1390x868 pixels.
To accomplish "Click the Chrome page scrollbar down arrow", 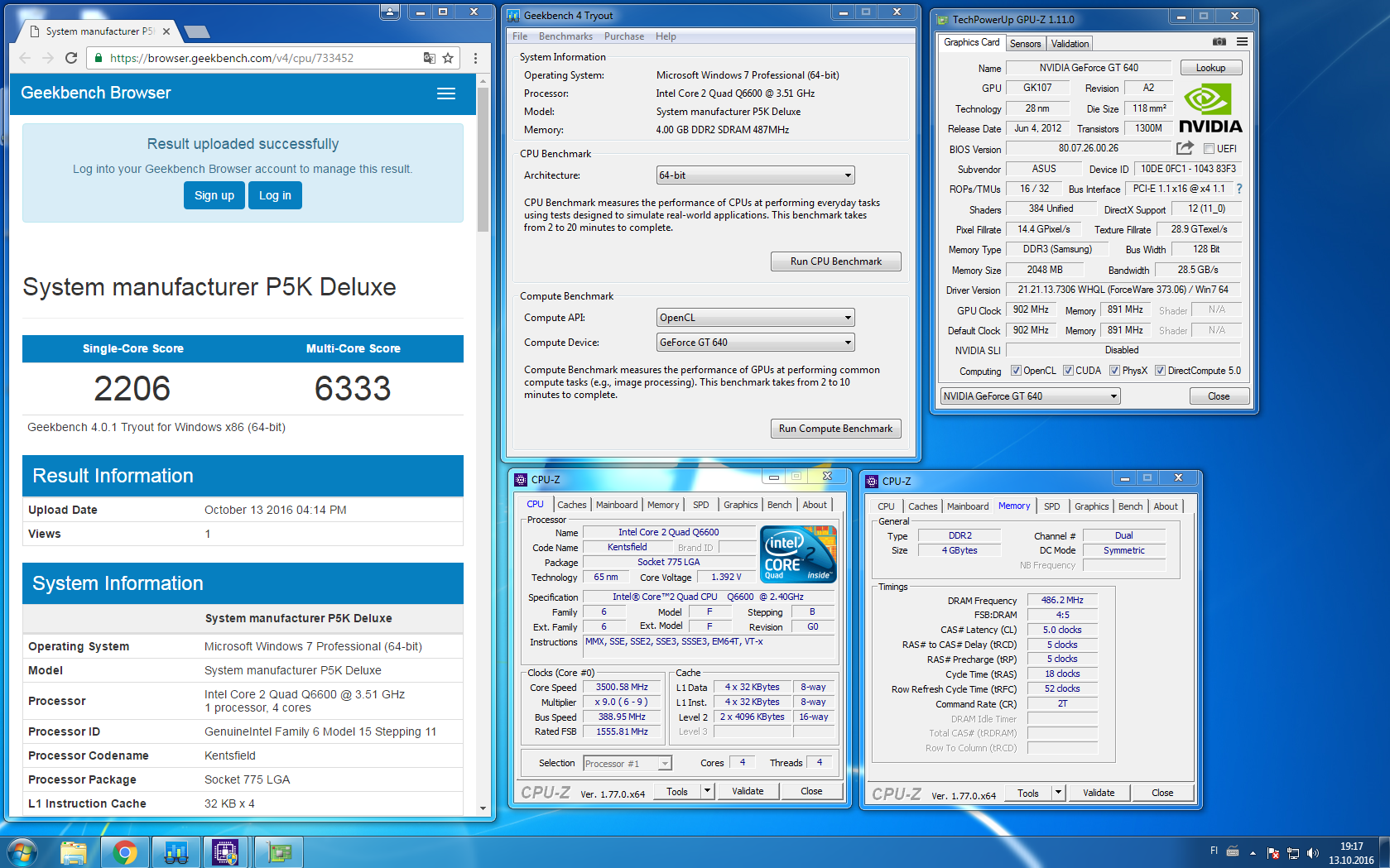I will click(x=483, y=808).
